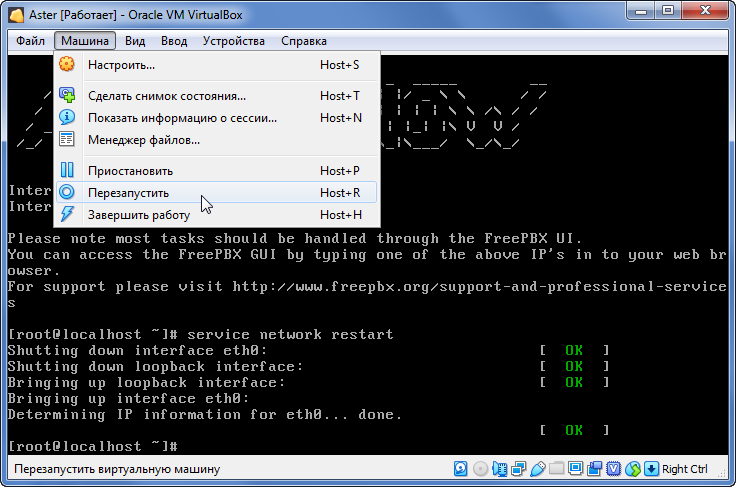The image size is (736, 487).
Task: Click the 'Bringing up loopback interface:' line
Action: tap(146, 382)
